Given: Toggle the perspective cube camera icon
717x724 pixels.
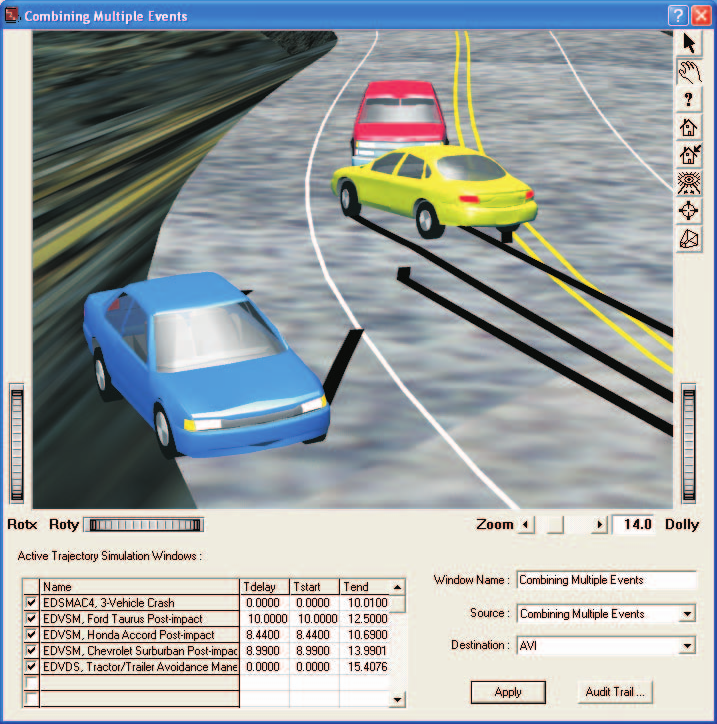Looking at the screenshot, I should click(x=689, y=239).
